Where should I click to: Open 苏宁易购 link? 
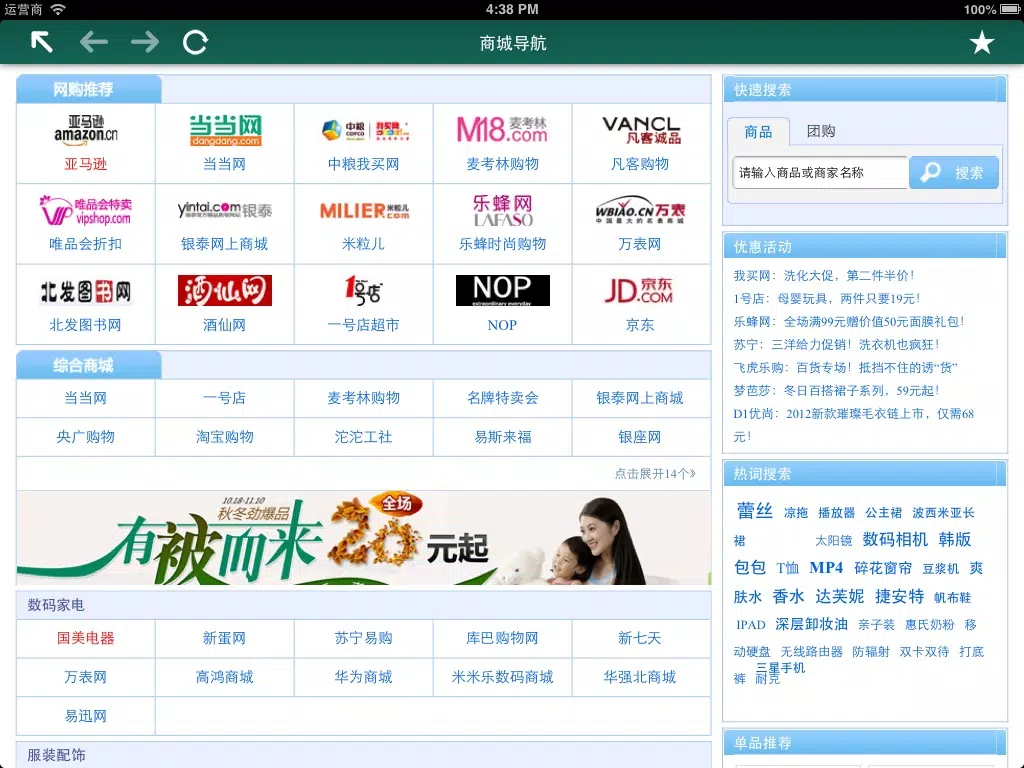pyautogui.click(x=364, y=639)
